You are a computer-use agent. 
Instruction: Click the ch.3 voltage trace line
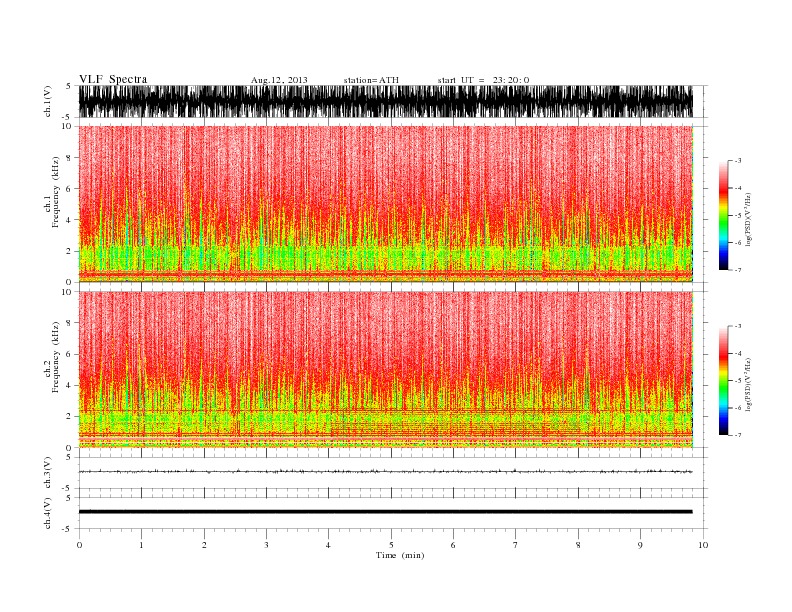point(385,472)
